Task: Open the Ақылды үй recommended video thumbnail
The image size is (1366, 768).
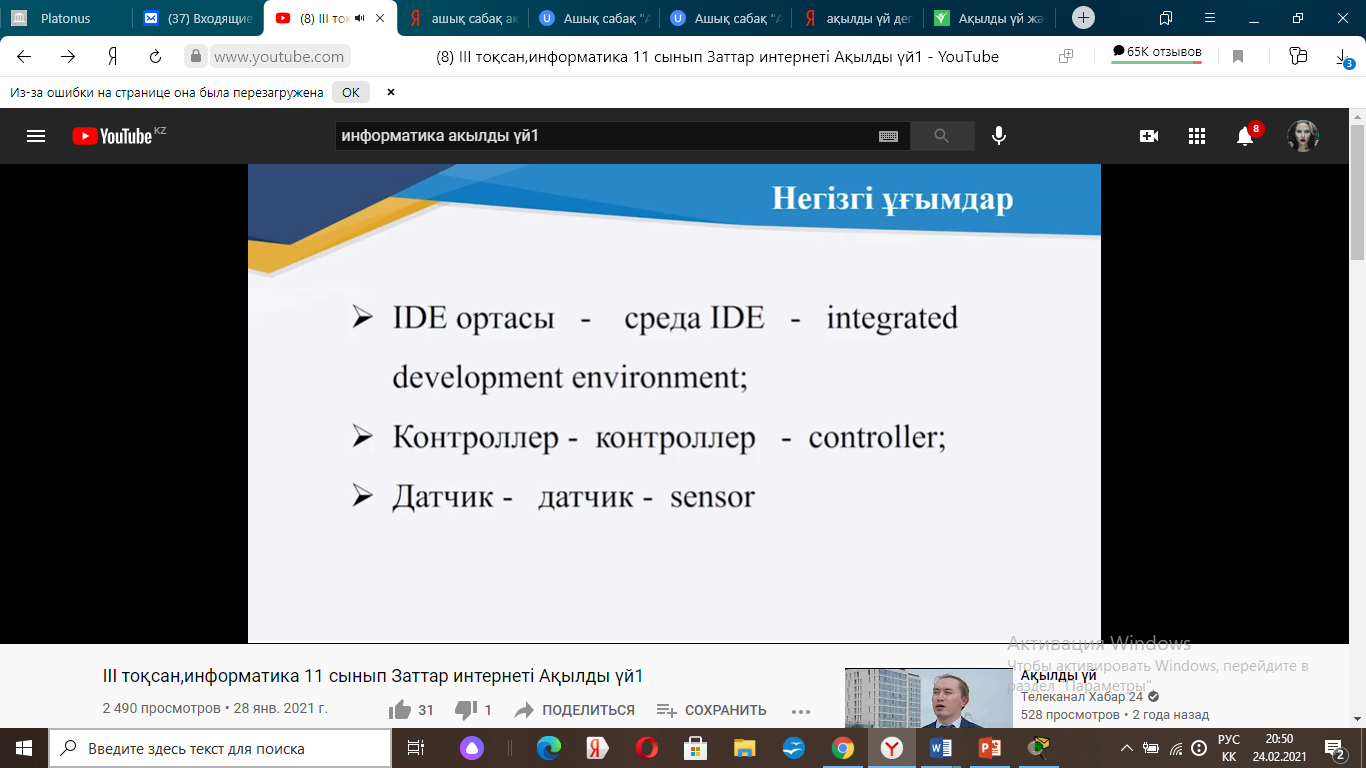Action: click(x=928, y=697)
